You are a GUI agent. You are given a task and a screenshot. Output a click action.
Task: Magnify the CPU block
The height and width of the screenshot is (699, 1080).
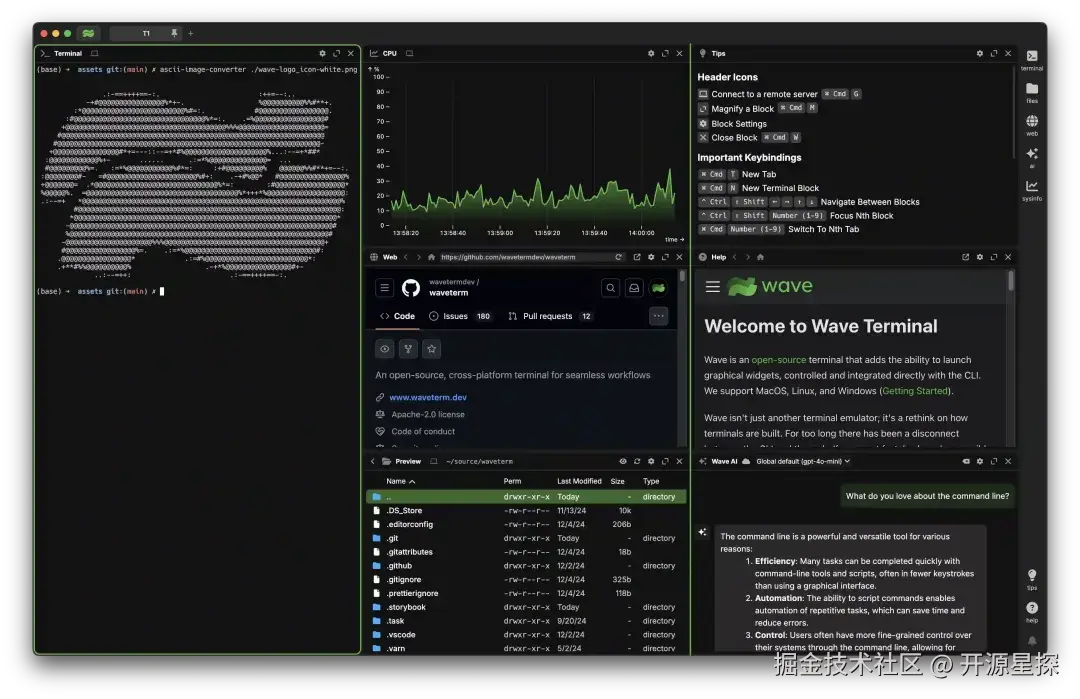click(665, 53)
